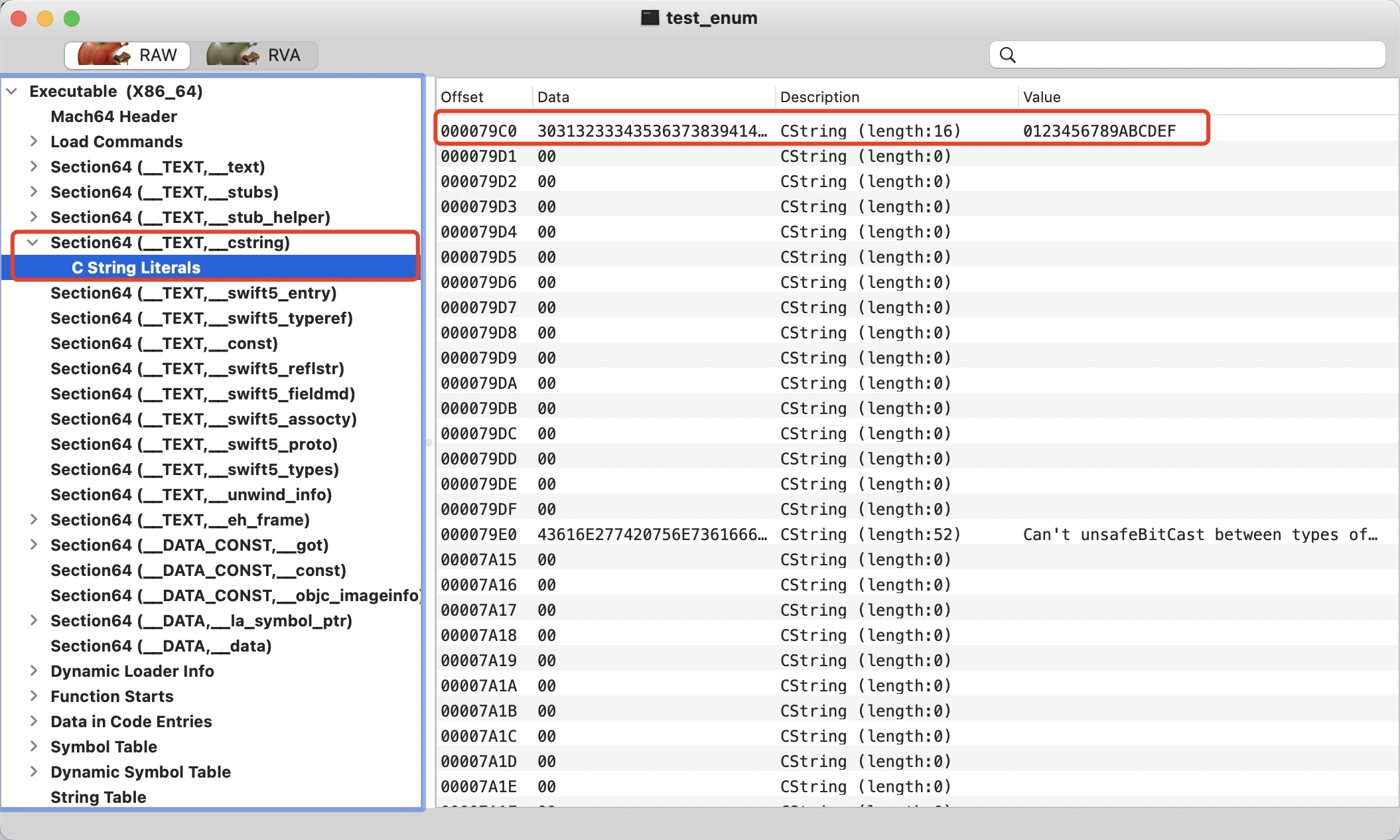
Task: Expand Dynamic Symbol Table node
Action: (x=33, y=772)
